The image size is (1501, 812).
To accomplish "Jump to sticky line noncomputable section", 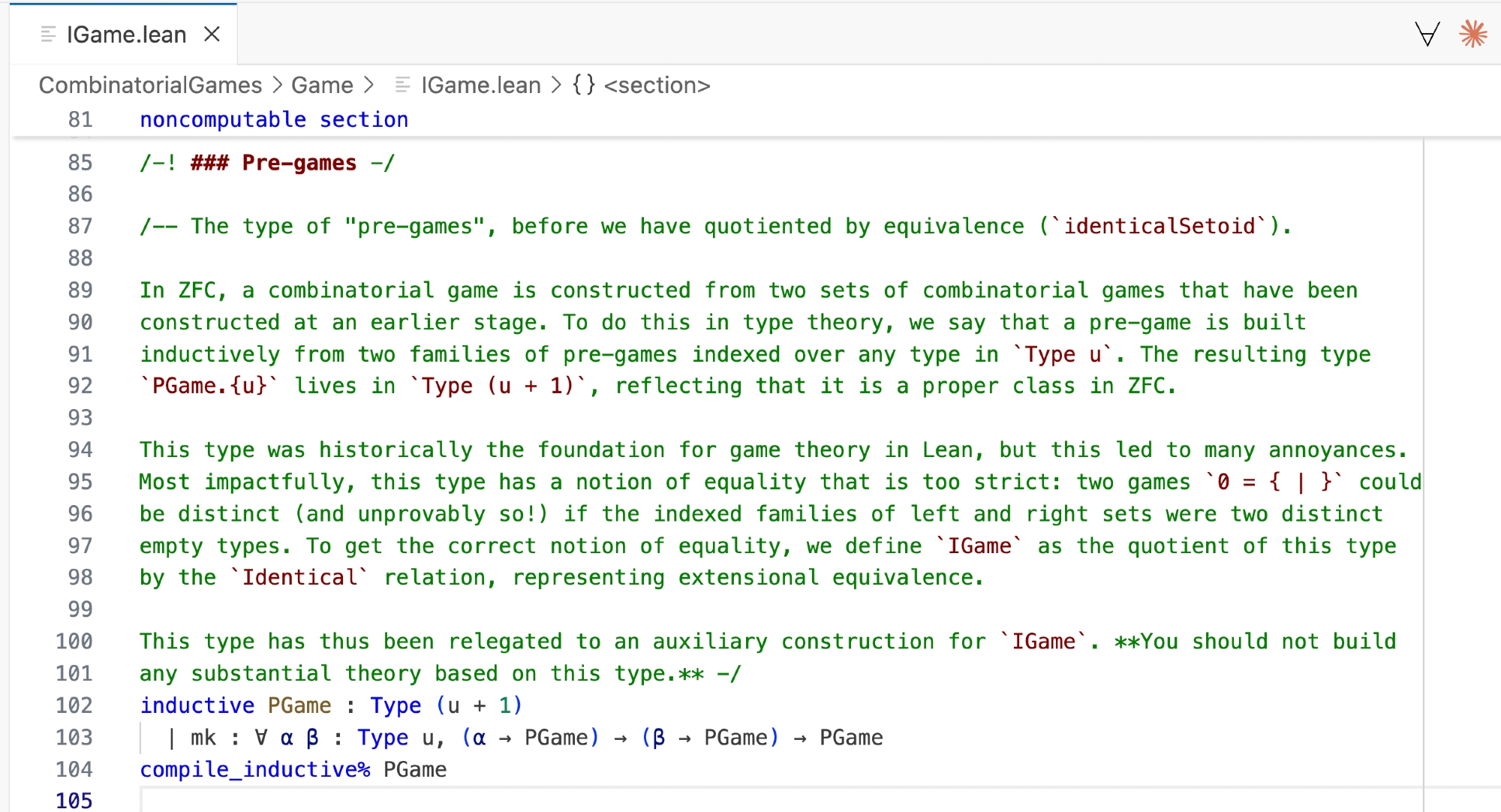I will pyautogui.click(x=274, y=120).
